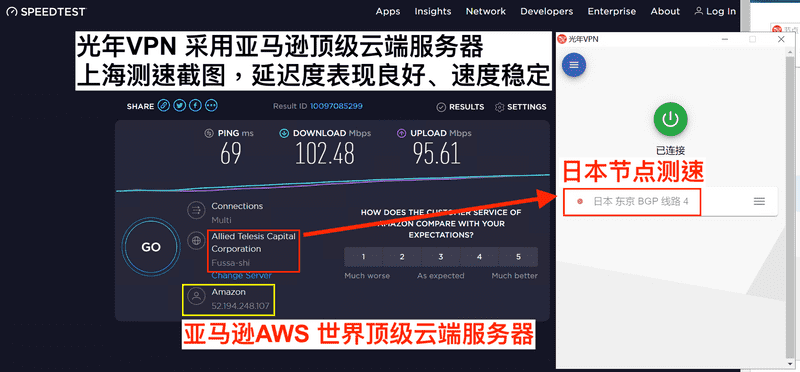
Task: Rate customer service as 4
Action: 480,257
